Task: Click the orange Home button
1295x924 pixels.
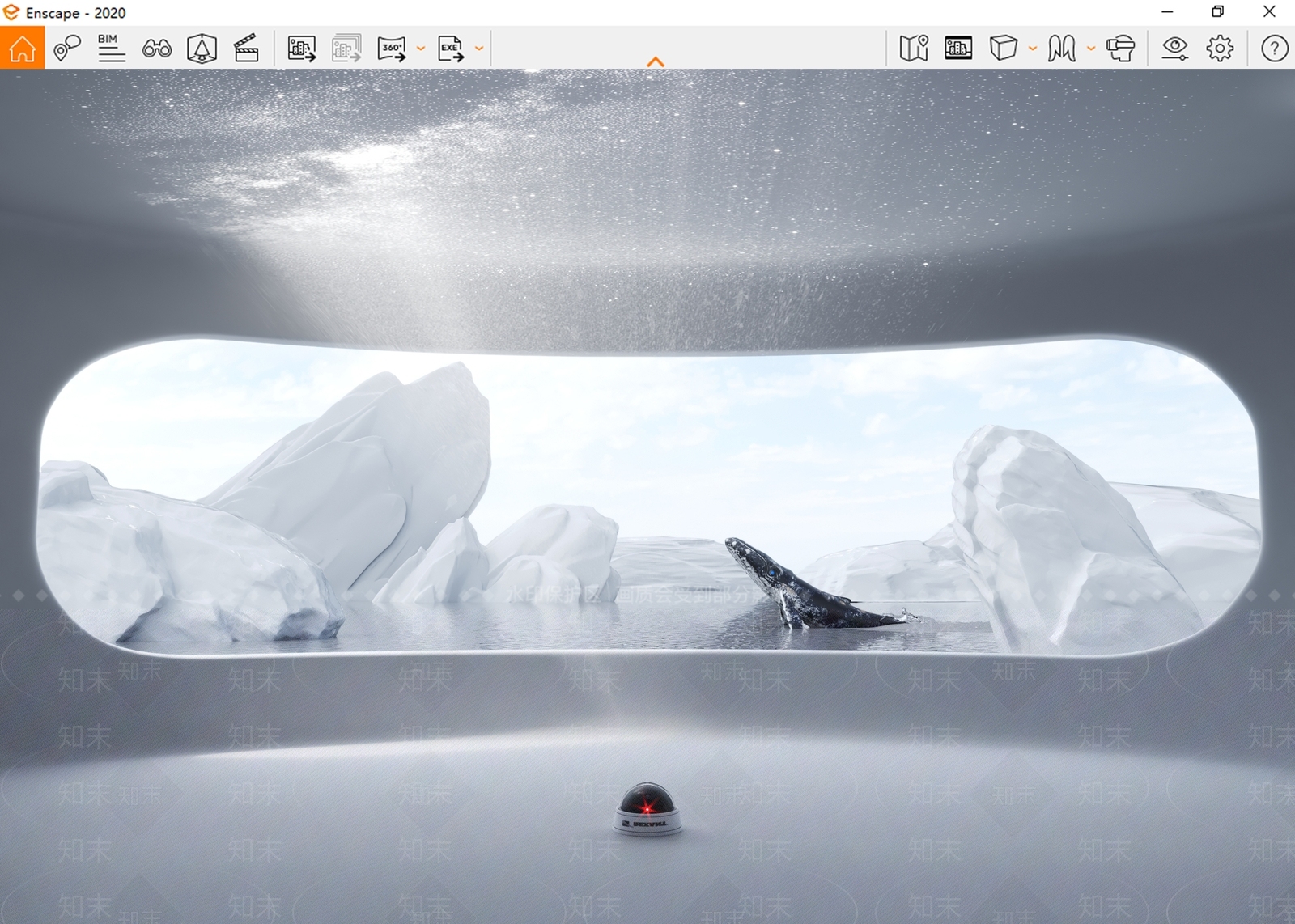Action: tap(22, 48)
